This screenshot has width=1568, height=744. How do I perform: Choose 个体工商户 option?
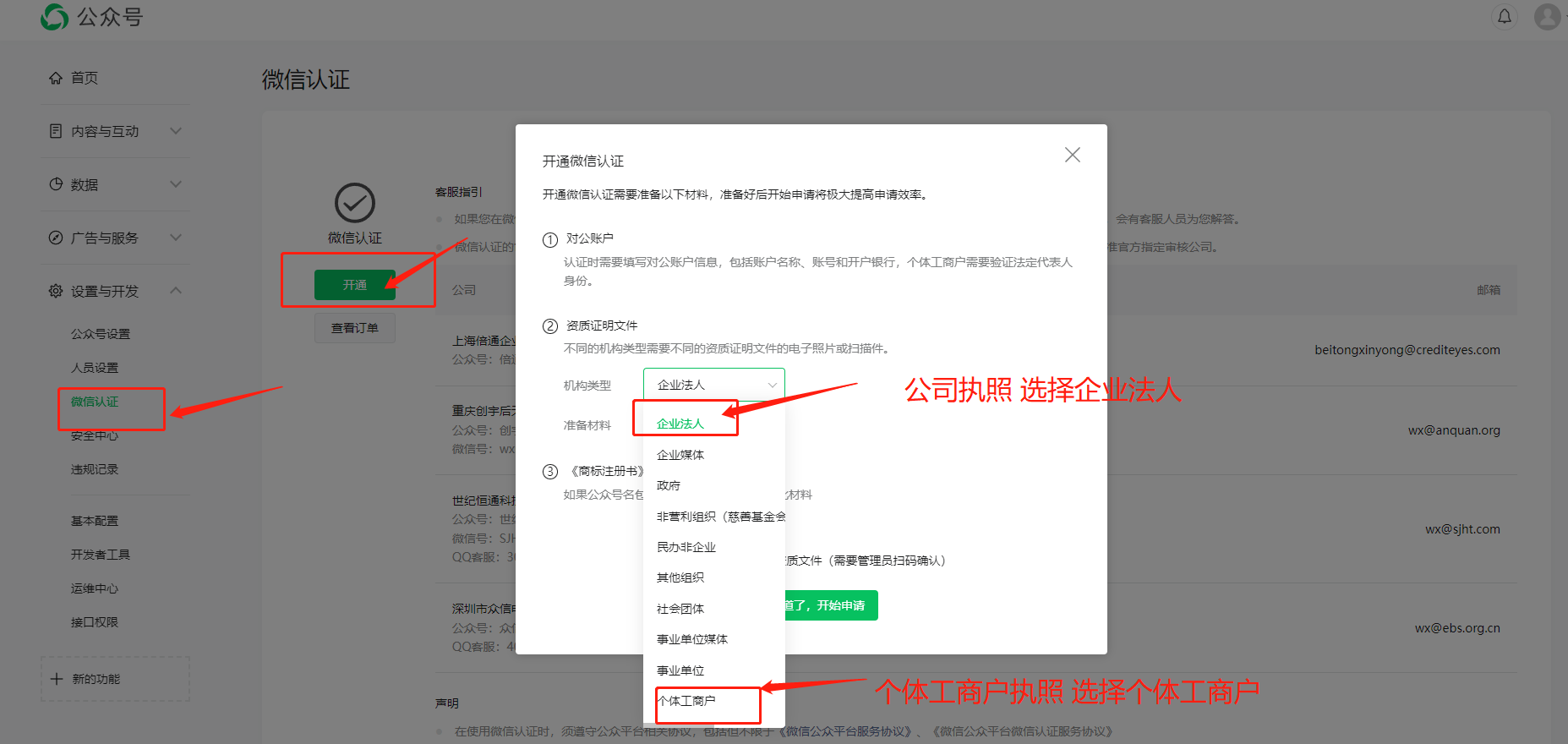714,701
